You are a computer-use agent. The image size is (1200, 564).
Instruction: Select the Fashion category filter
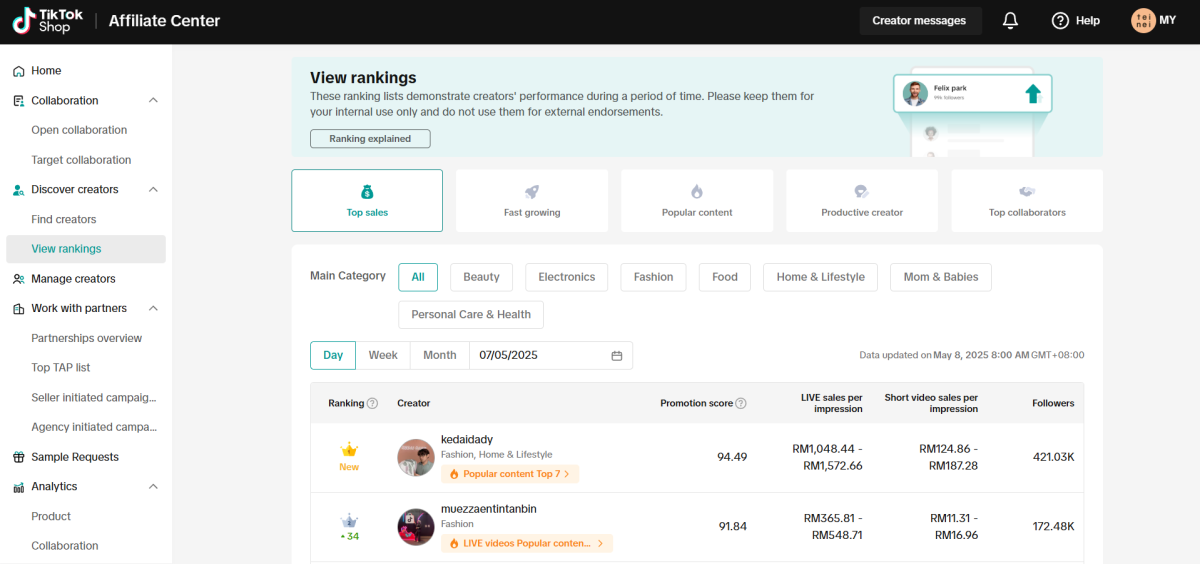pos(653,277)
